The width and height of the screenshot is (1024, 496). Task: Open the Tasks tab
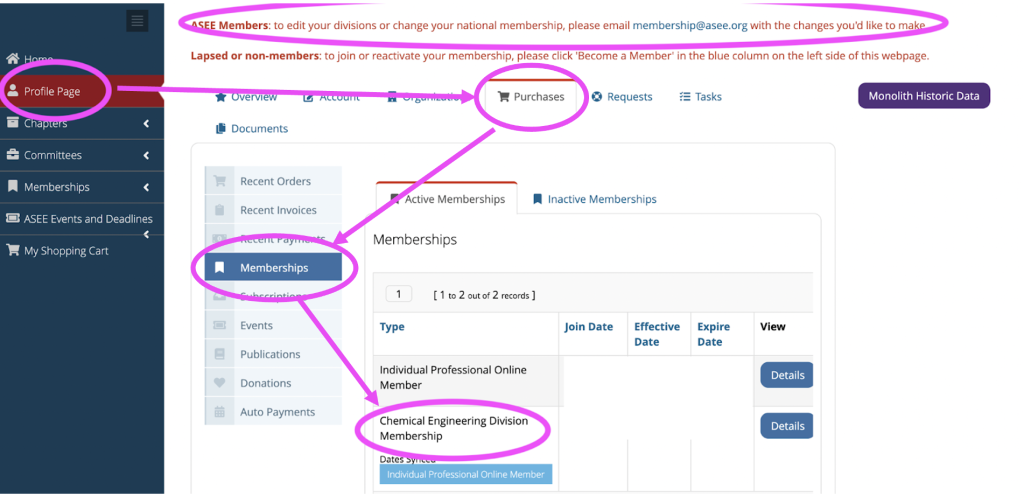click(x=700, y=97)
